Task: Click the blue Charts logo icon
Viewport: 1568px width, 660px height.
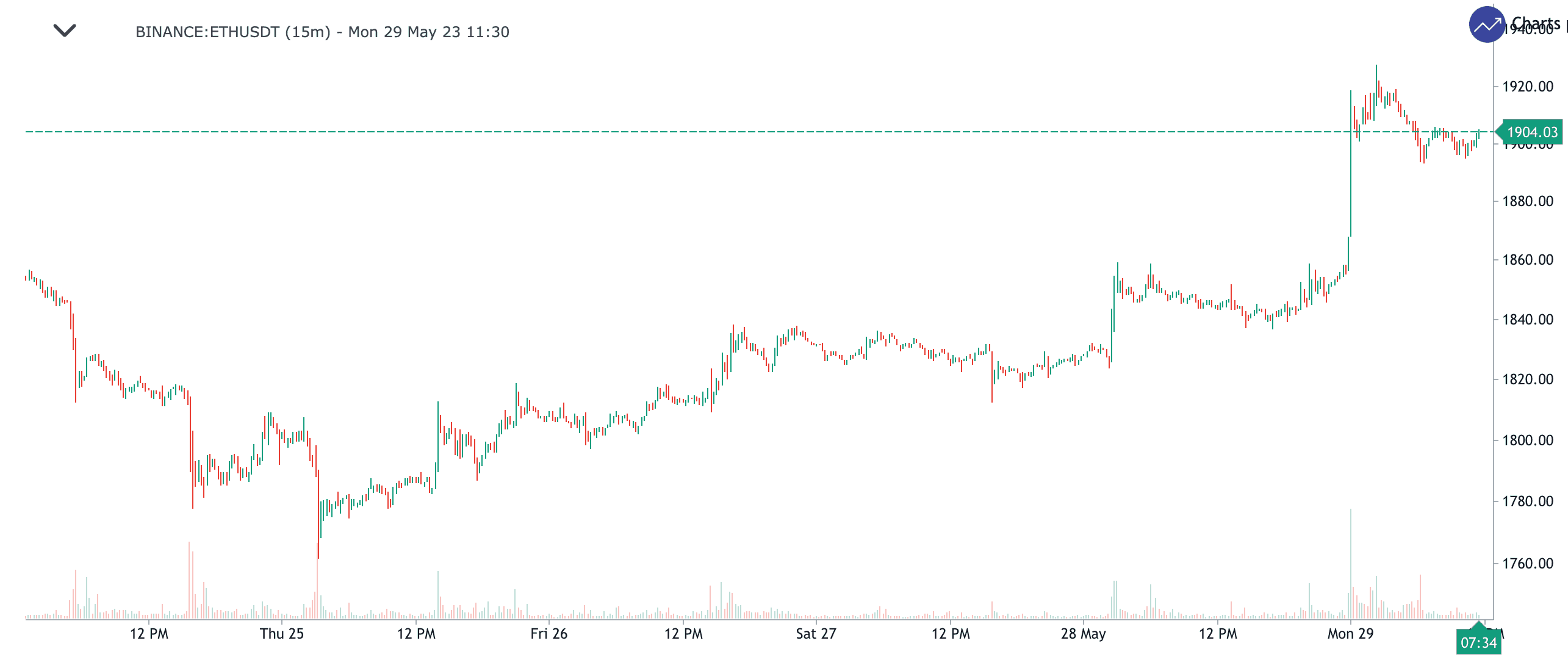Action: coord(1487,24)
